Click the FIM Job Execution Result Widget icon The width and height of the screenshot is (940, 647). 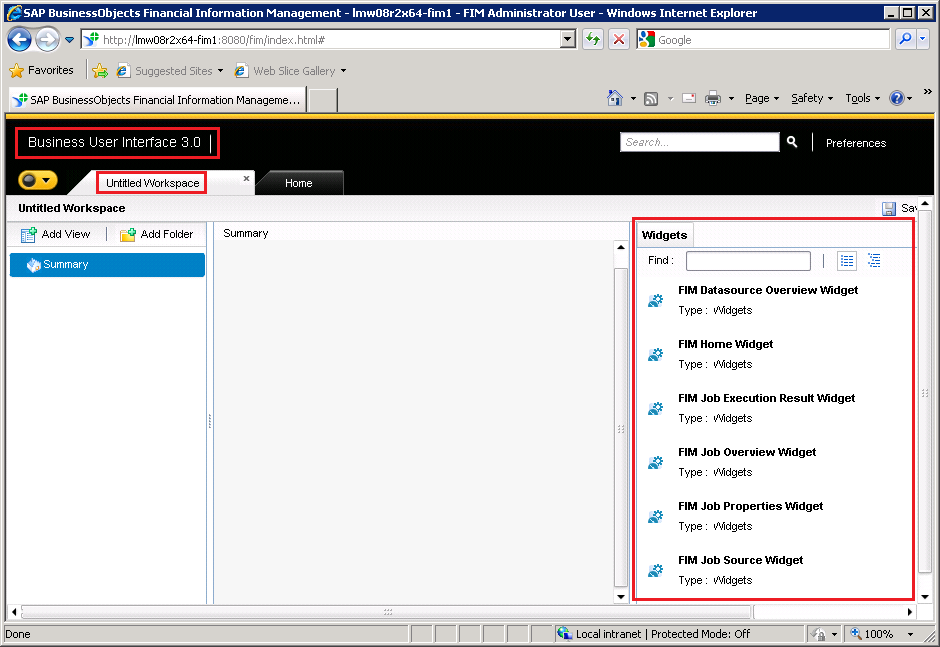click(656, 408)
